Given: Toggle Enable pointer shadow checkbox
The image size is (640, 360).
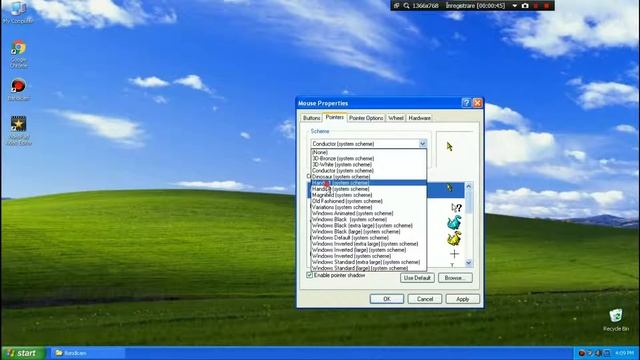Looking at the screenshot, I should [309, 276].
